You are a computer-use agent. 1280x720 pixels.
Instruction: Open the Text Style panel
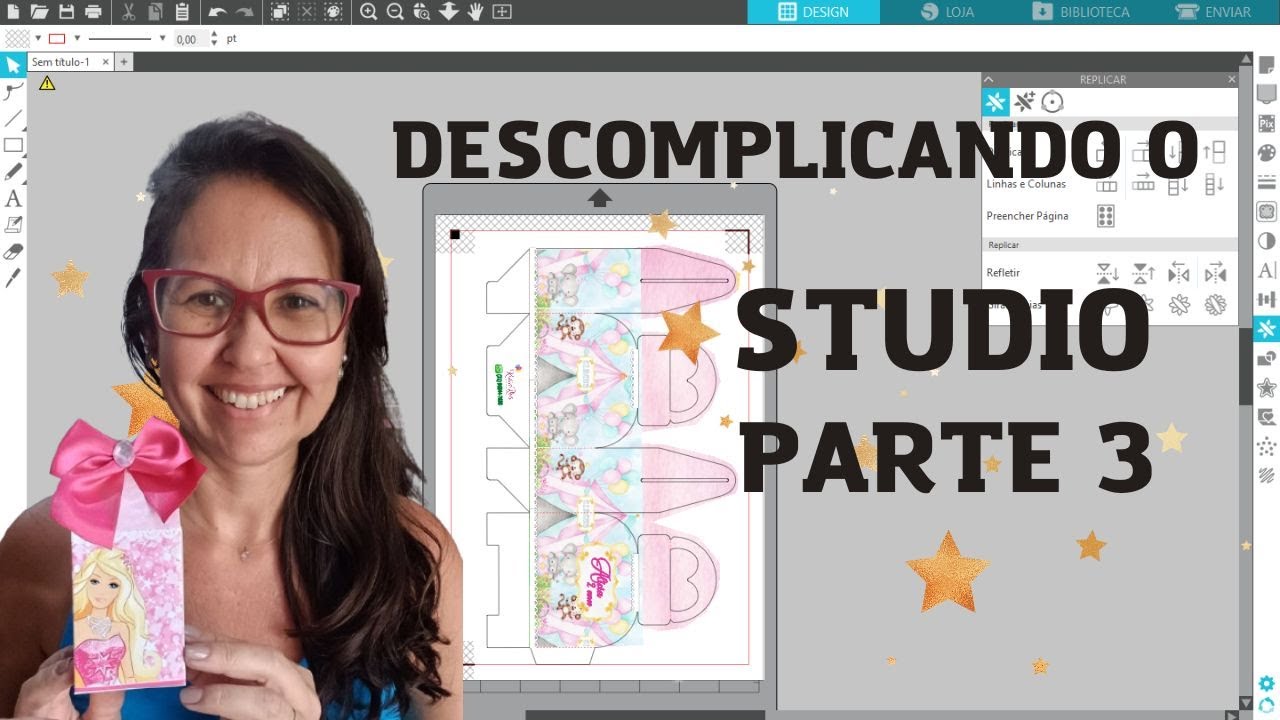tap(1266, 270)
